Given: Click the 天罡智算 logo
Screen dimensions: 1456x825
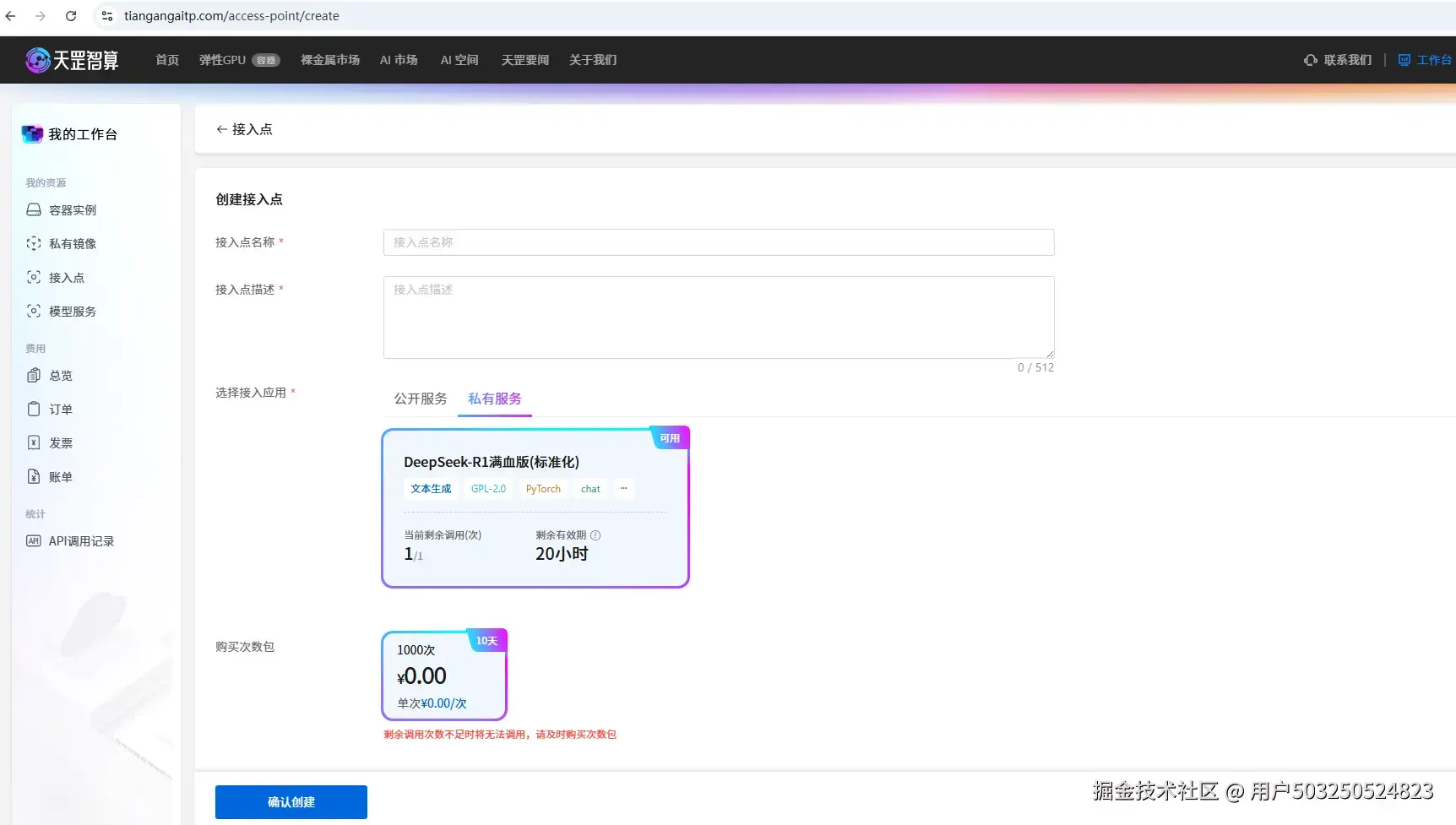Looking at the screenshot, I should coord(72,60).
